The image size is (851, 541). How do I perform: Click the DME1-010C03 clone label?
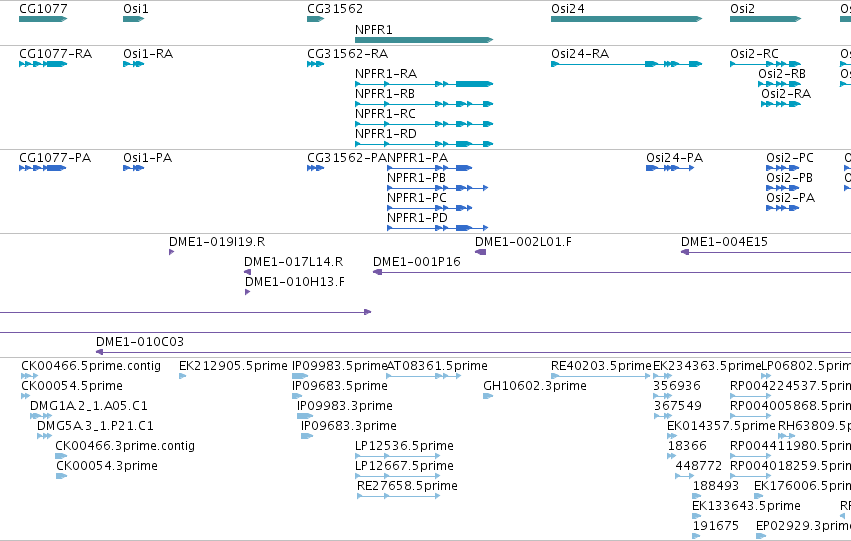[140, 342]
